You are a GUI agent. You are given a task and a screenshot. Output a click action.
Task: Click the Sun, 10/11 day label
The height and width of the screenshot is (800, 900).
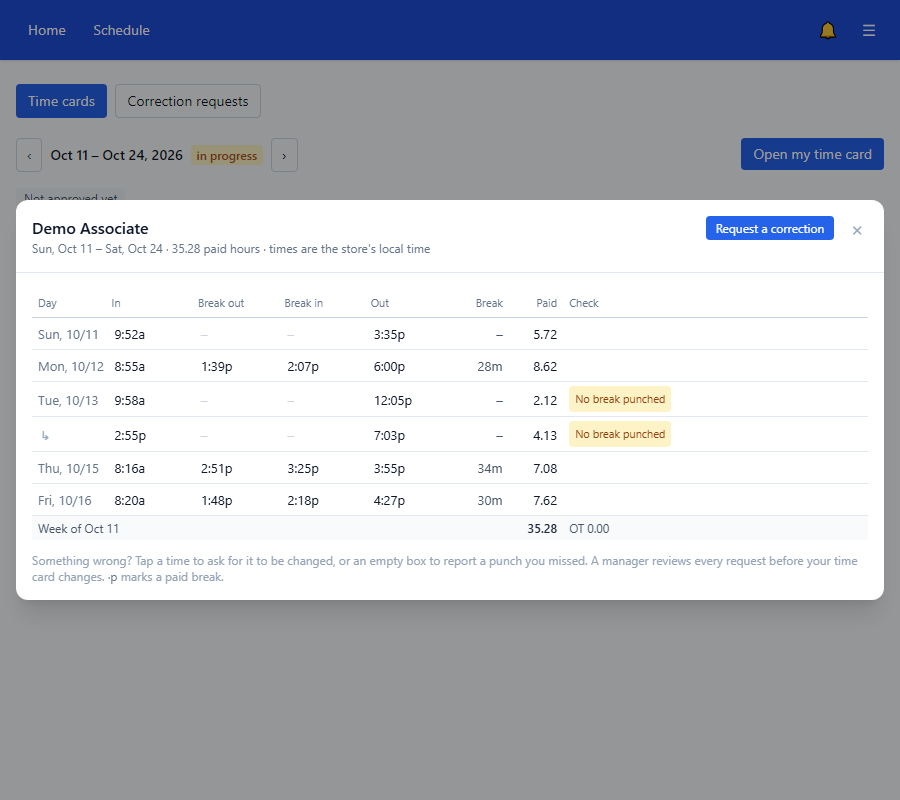click(68, 335)
